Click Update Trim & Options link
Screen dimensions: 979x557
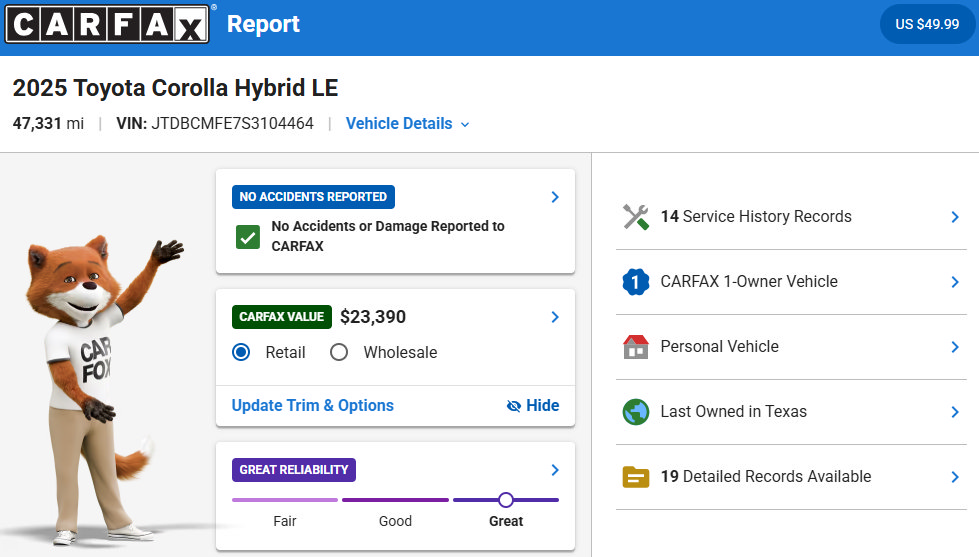coord(313,405)
